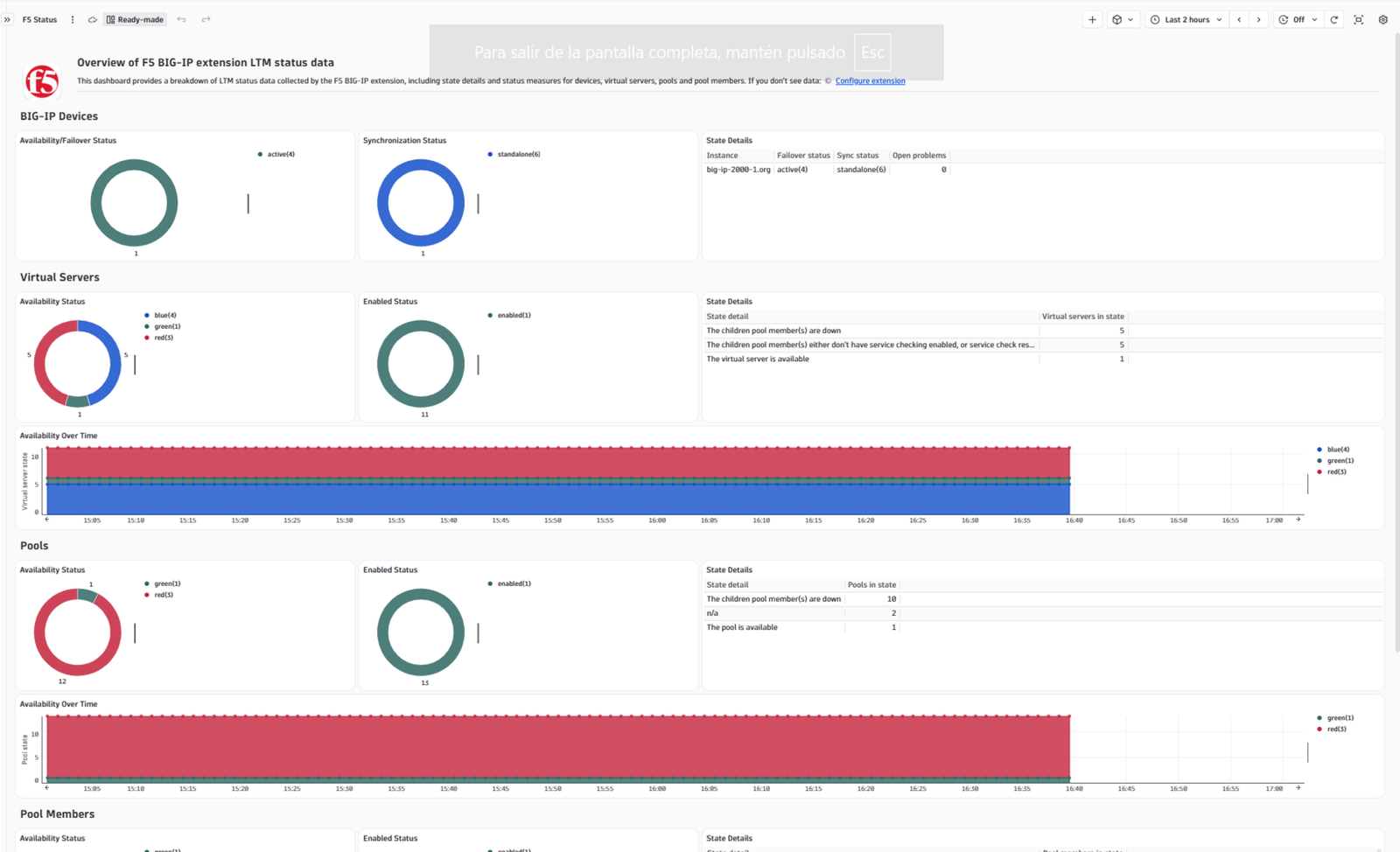Image resolution: width=1400 pixels, height=852 pixels.
Task: Pan Virtual Servers time chart right arrow
Action: tap(1298, 520)
